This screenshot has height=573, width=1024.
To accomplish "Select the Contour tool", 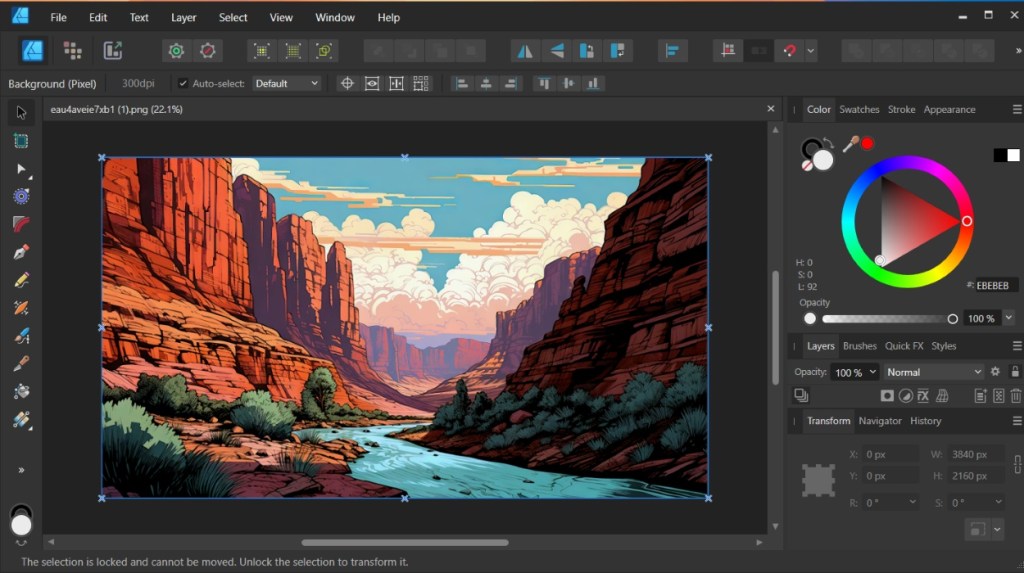I will pyautogui.click(x=21, y=197).
